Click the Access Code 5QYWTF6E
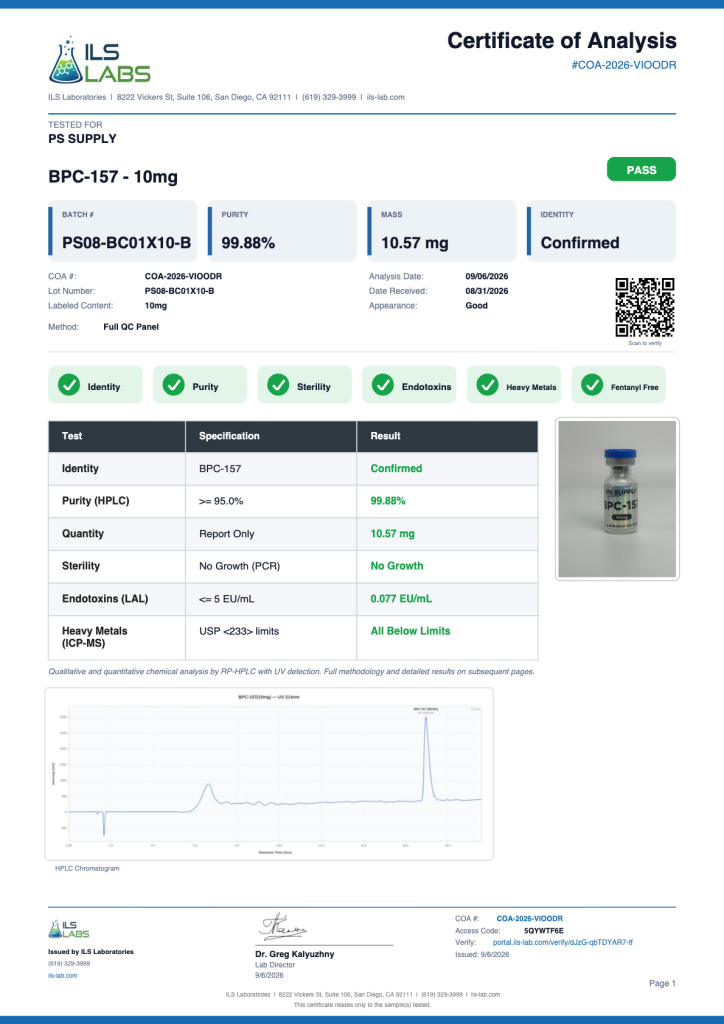Viewport: 724px width, 1024px height. 544,931
